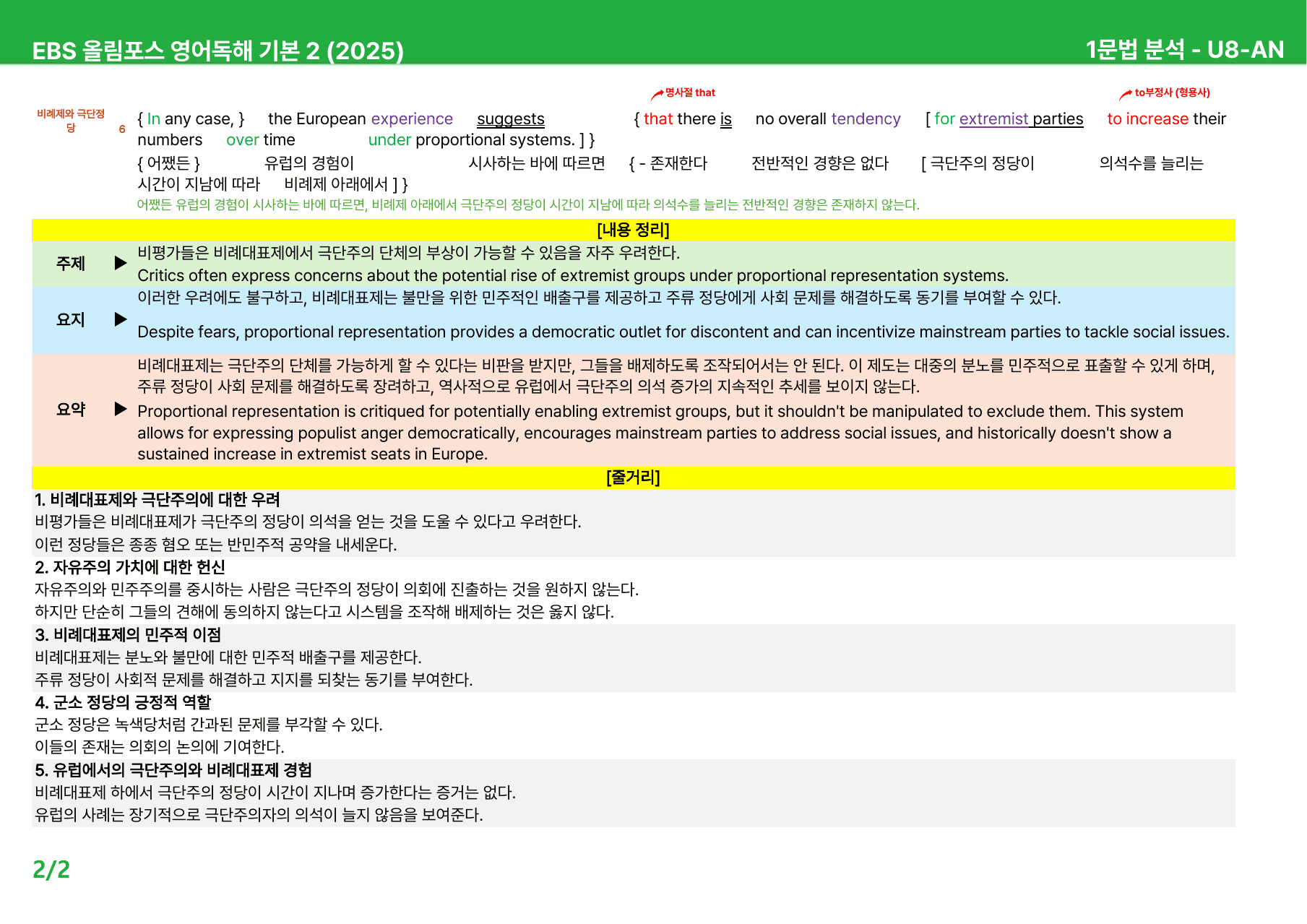Click the yellow header '[내용 정리]'
Screen dimensions: 1307x924
(634, 230)
